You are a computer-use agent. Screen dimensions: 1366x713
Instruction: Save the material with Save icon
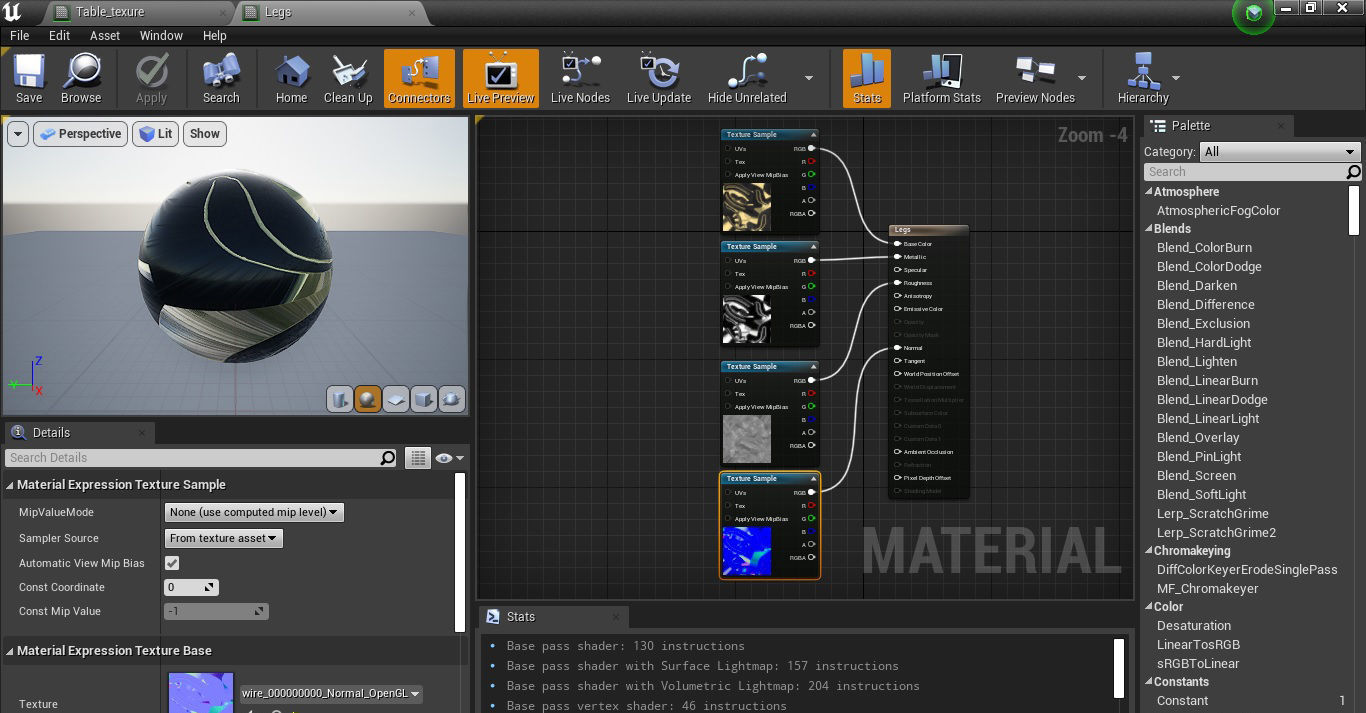29,79
